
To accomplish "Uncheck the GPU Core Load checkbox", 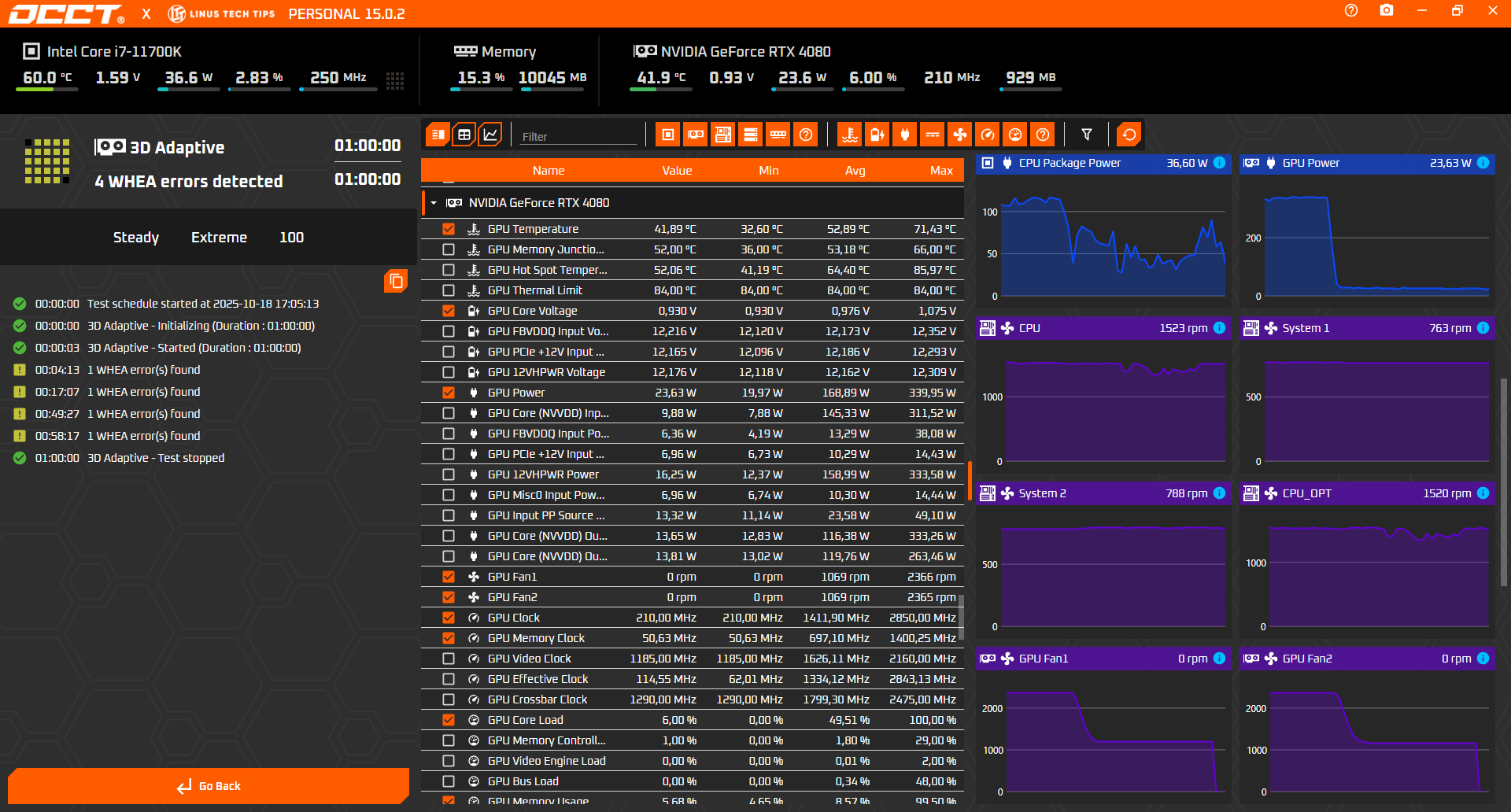I will tap(449, 720).
